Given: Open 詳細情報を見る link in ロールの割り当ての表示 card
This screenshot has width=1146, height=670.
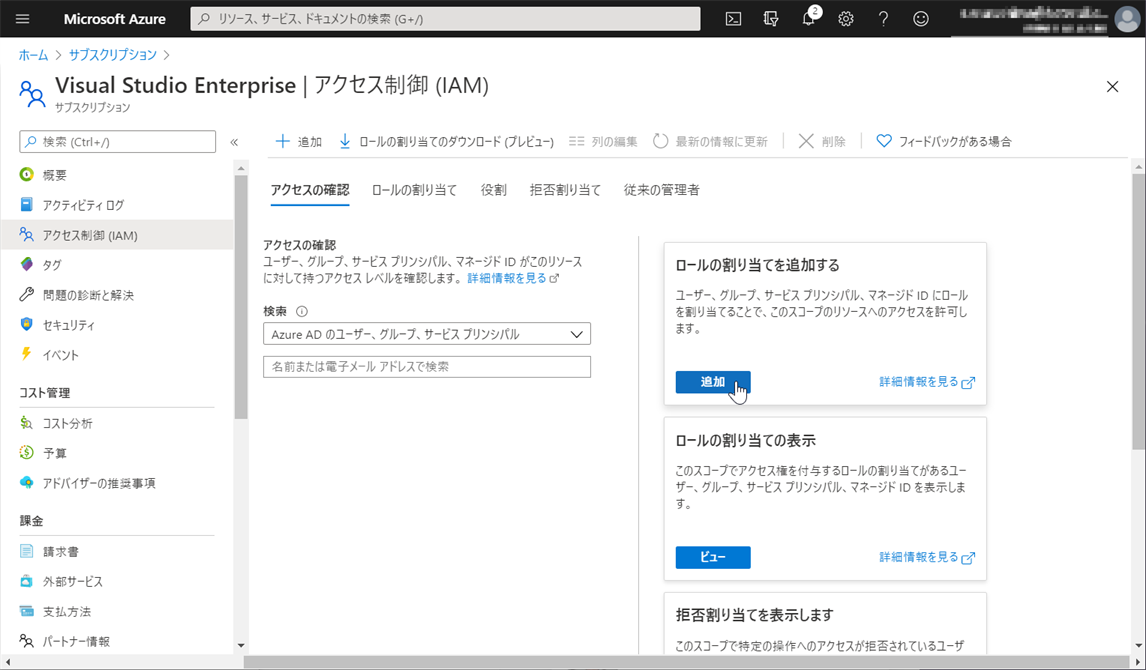Looking at the screenshot, I should tap(927, 557).
